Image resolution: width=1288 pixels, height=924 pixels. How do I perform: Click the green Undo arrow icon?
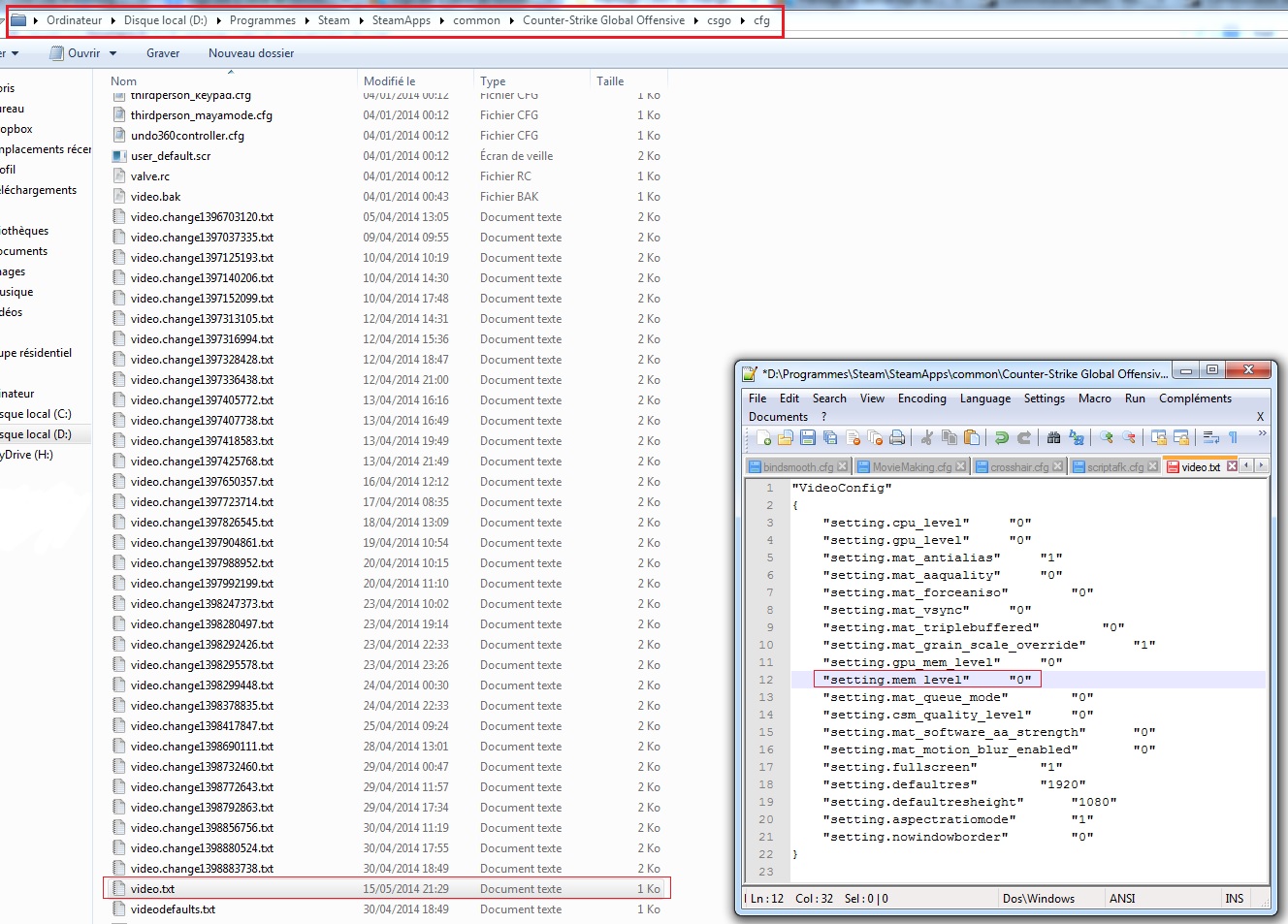[x=1002, y=438]
